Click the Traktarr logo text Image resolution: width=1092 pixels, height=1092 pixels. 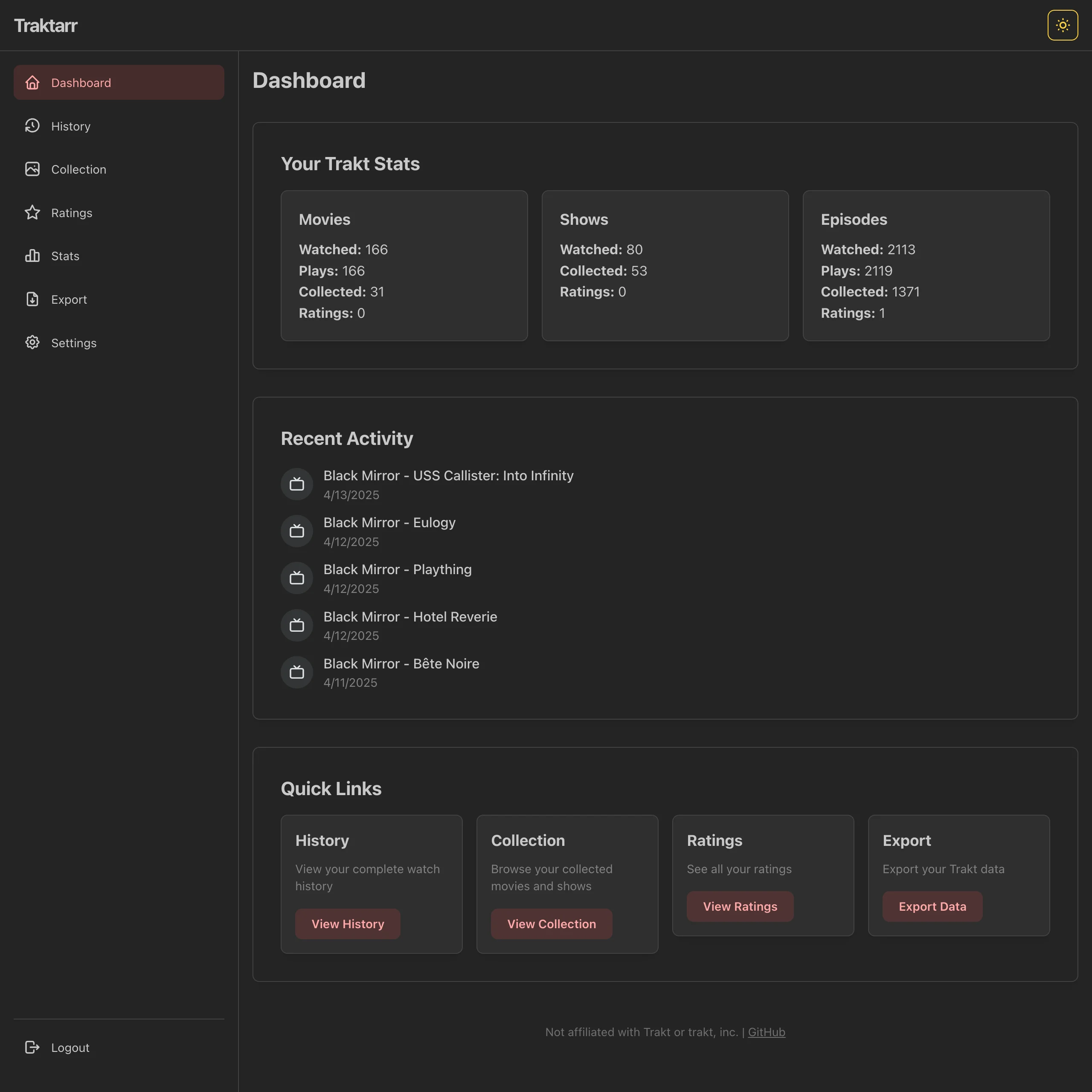46,25
